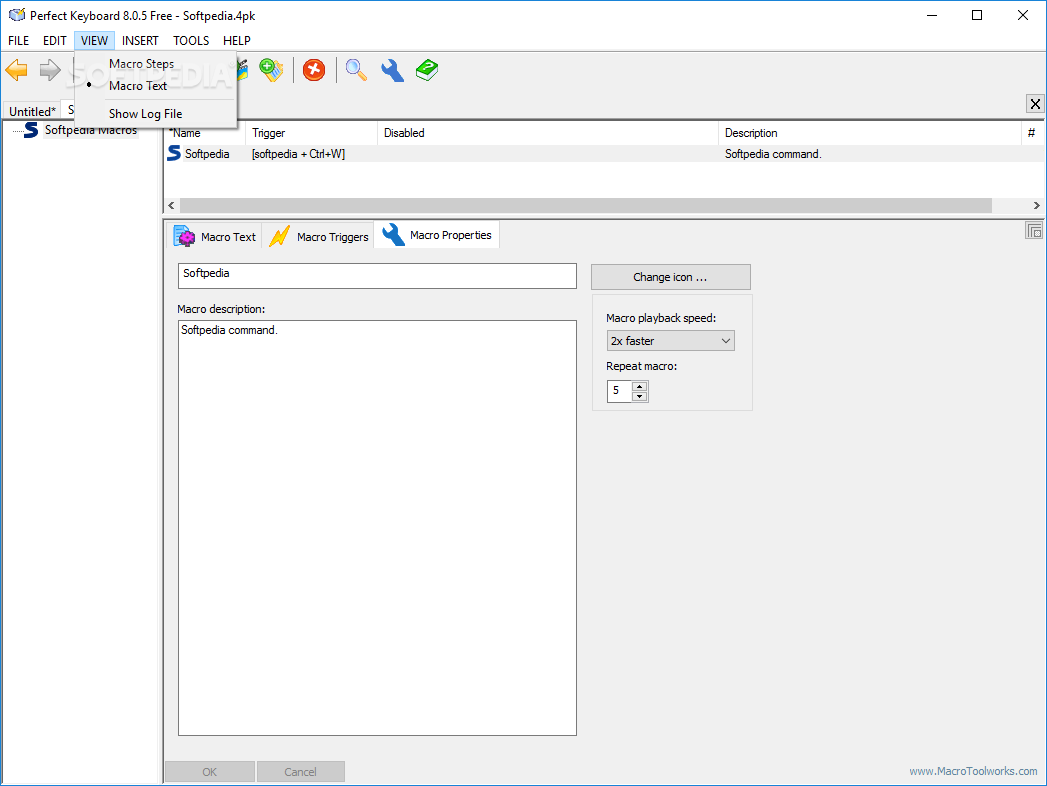Close the VIEW menu header

pos(94,41)
